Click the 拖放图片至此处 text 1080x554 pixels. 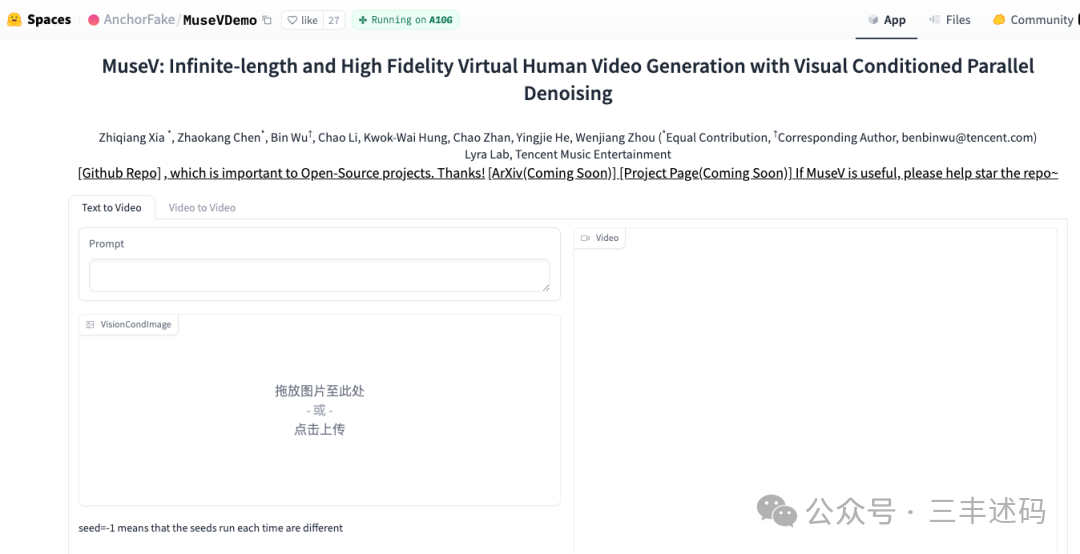coord(320,391)
